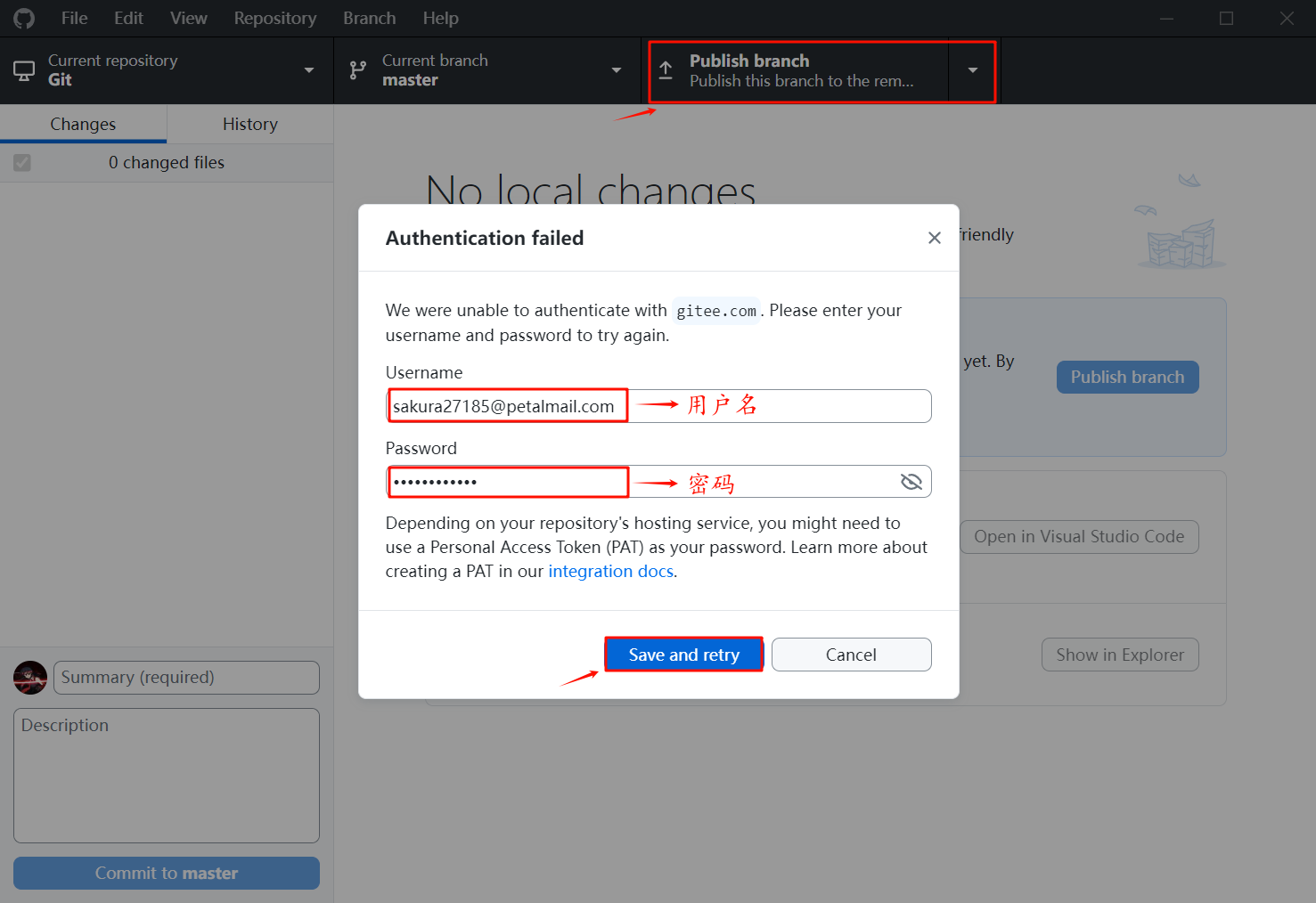Viewport: 1316px width, 903px height.
Task: Open the Repository menu
Action: click(275, 18)
